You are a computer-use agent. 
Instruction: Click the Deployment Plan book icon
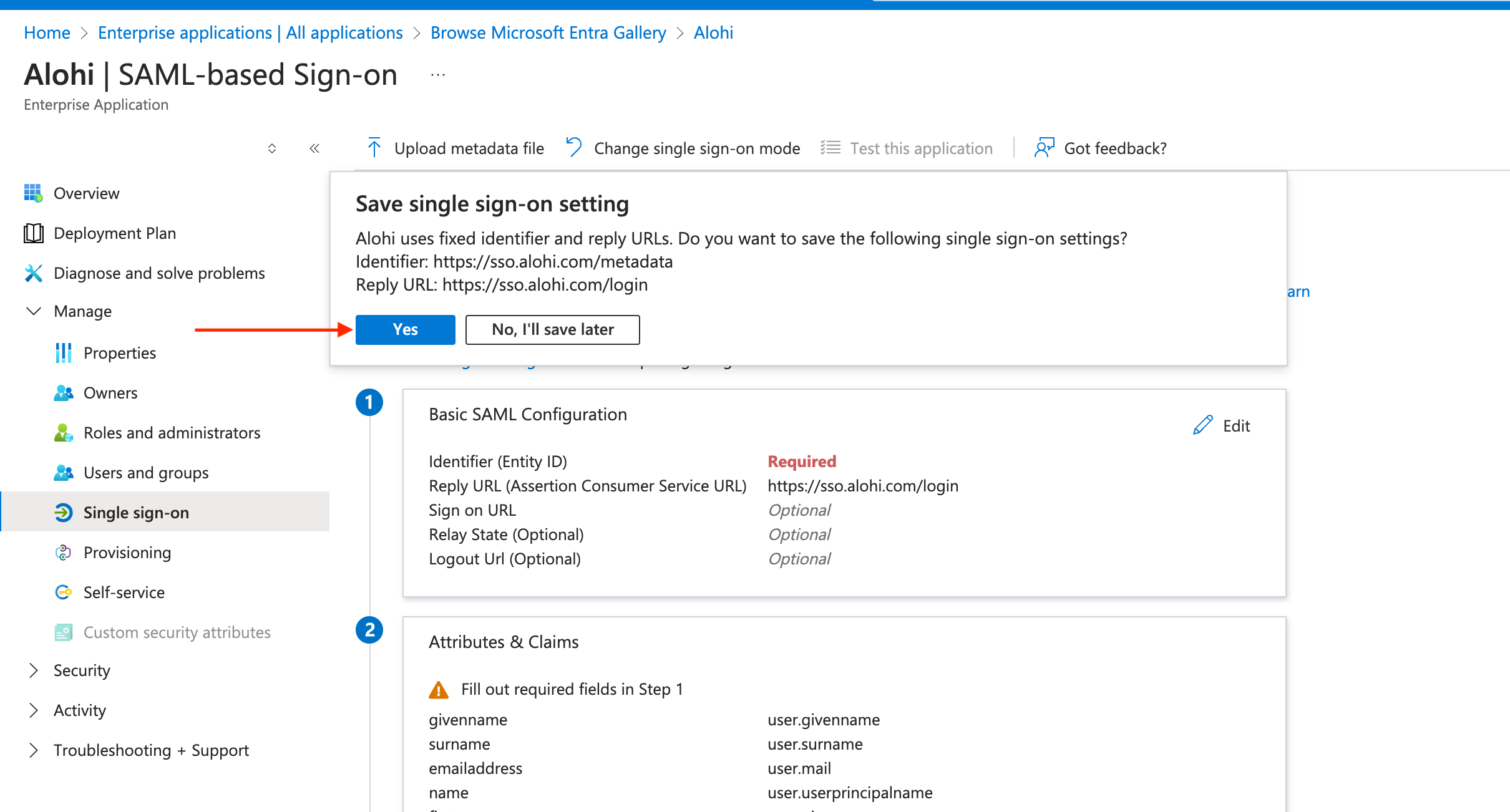point(34,233)
